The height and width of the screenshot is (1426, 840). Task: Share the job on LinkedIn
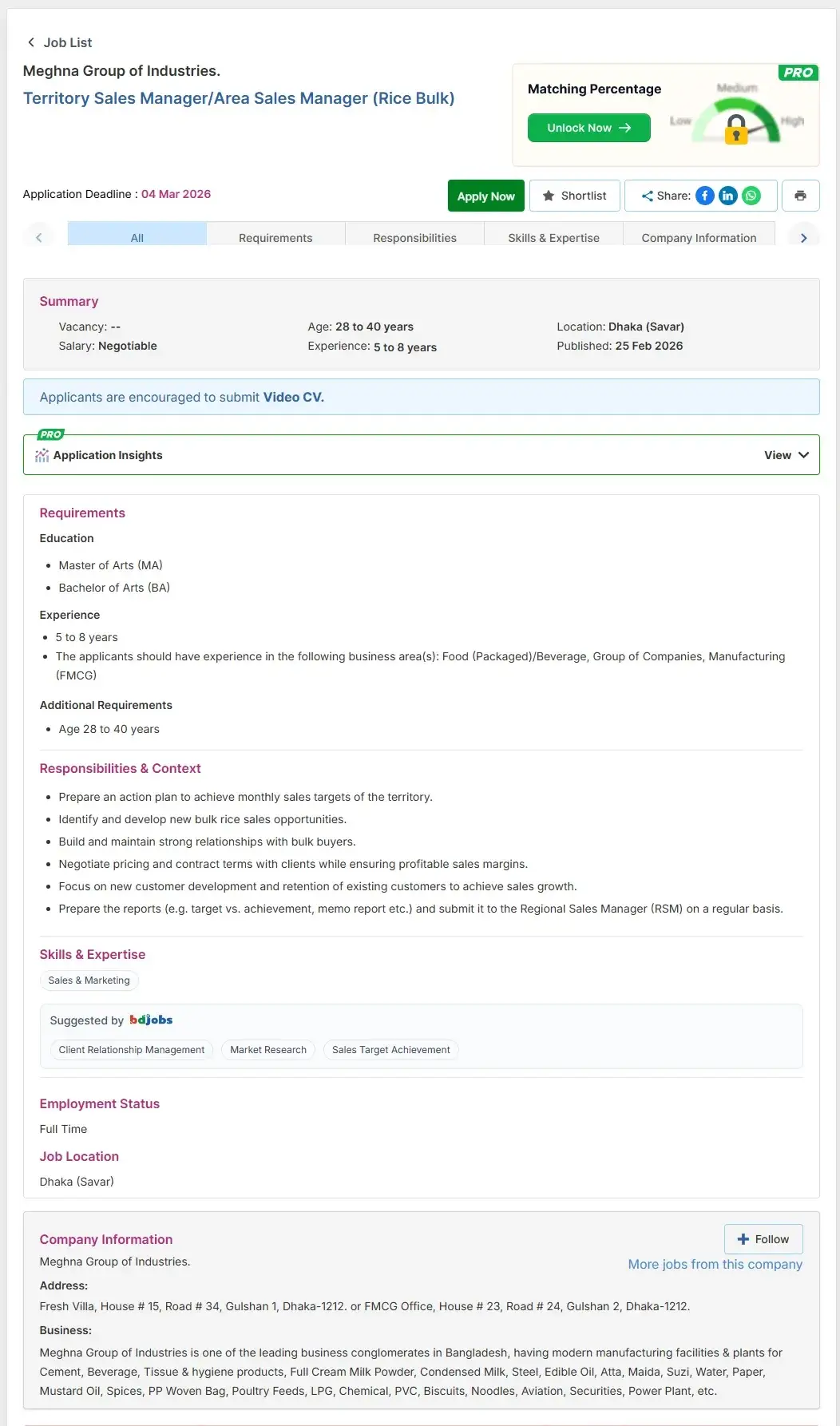pyautogui.click(x=727, y=196)
